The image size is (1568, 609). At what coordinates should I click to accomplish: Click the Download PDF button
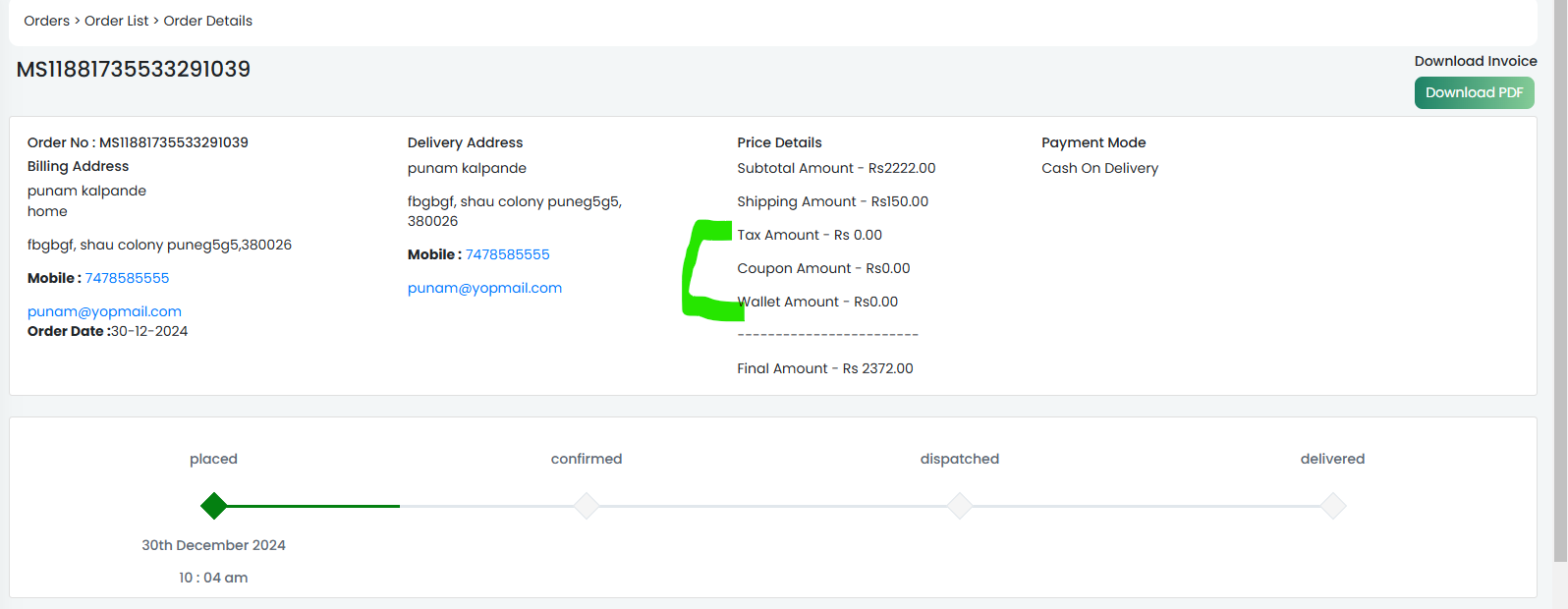[x=1474, y=92]
